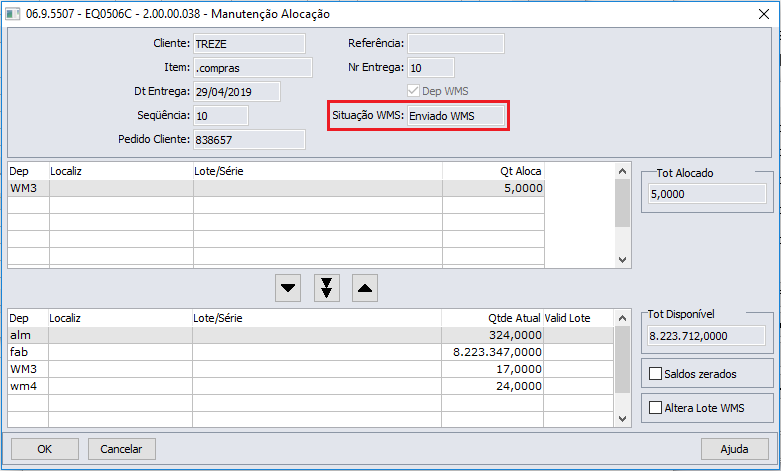Click Dep header in available grid
Viewport: 781px width, 471px height.
tap(28, 318)
